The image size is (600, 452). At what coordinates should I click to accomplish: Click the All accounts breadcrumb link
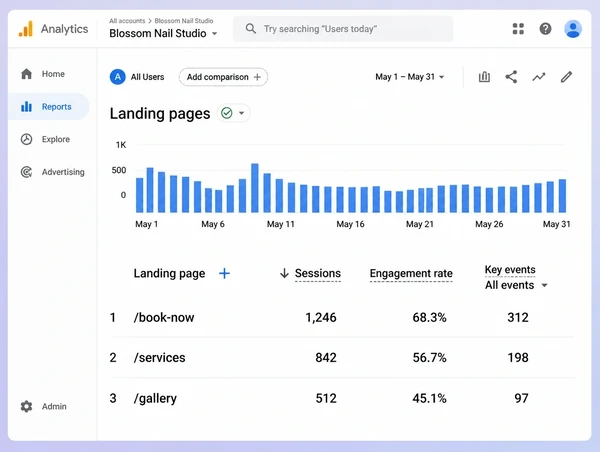click(127, 21)
